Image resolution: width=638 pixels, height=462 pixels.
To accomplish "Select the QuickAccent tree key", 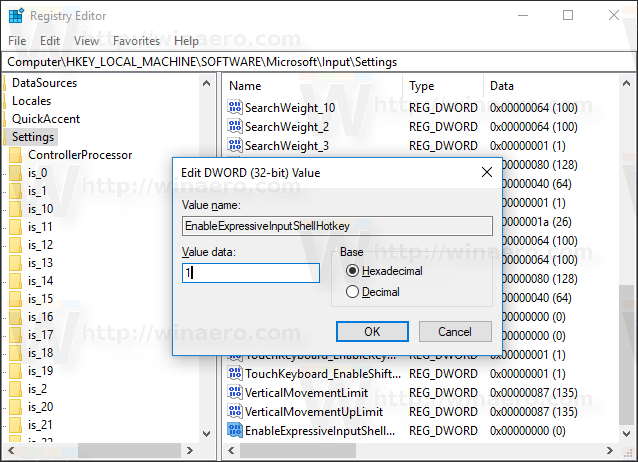I will pos(46,118).
